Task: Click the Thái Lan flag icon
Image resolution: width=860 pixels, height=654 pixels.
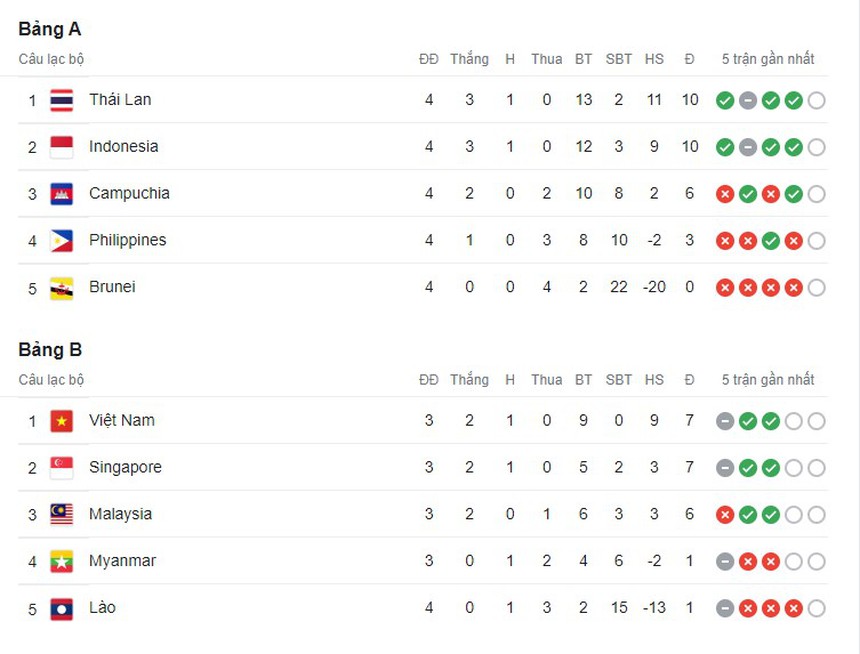Action: pos(61,100)
